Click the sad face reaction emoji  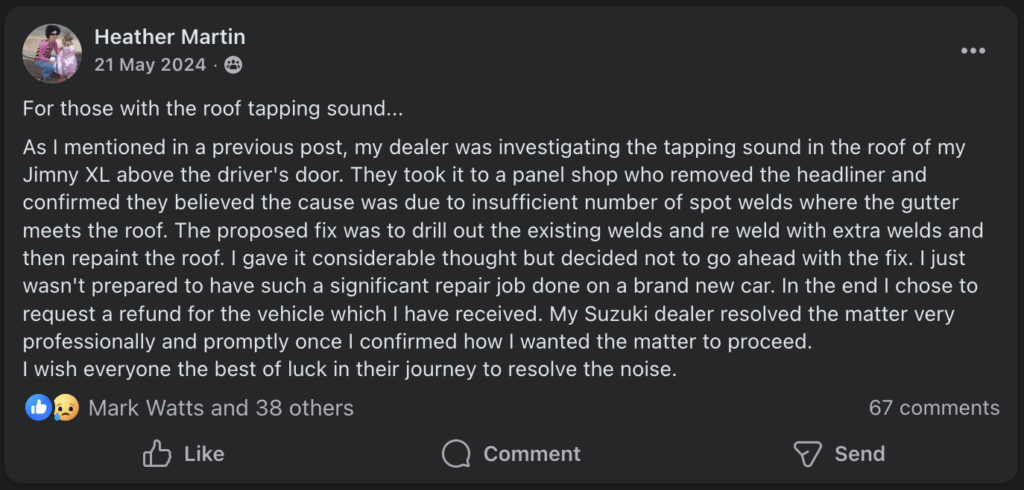pos(66,407)
